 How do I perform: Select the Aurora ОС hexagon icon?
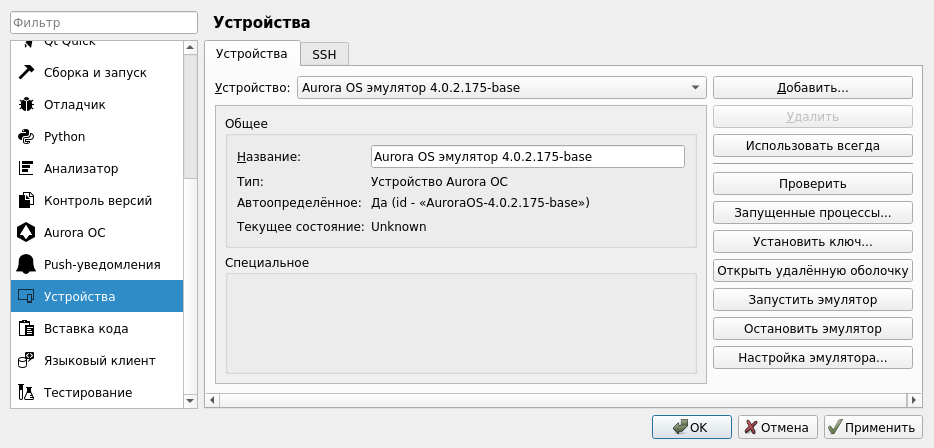[27, 232]
